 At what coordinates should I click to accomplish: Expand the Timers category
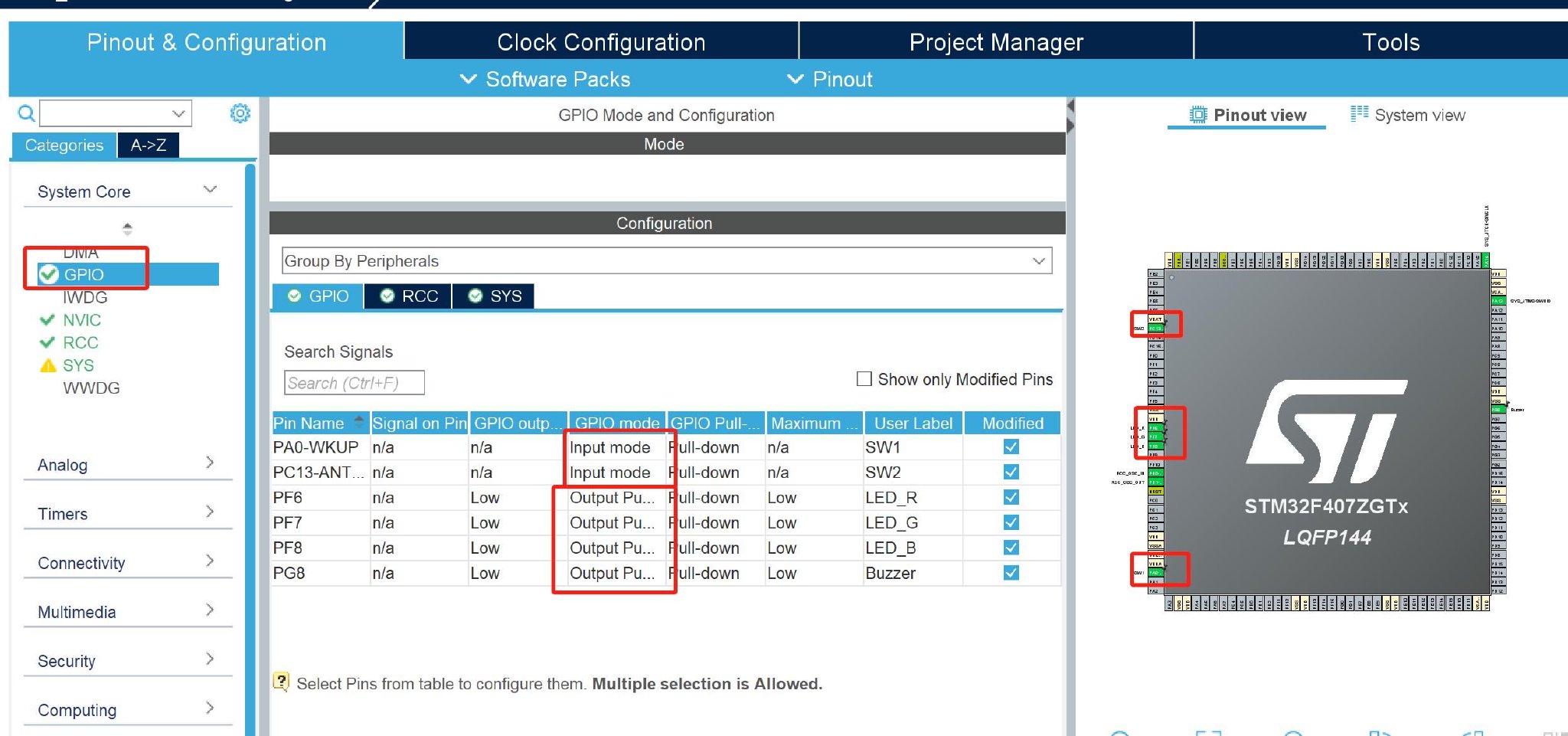click(x=127, y=513)
